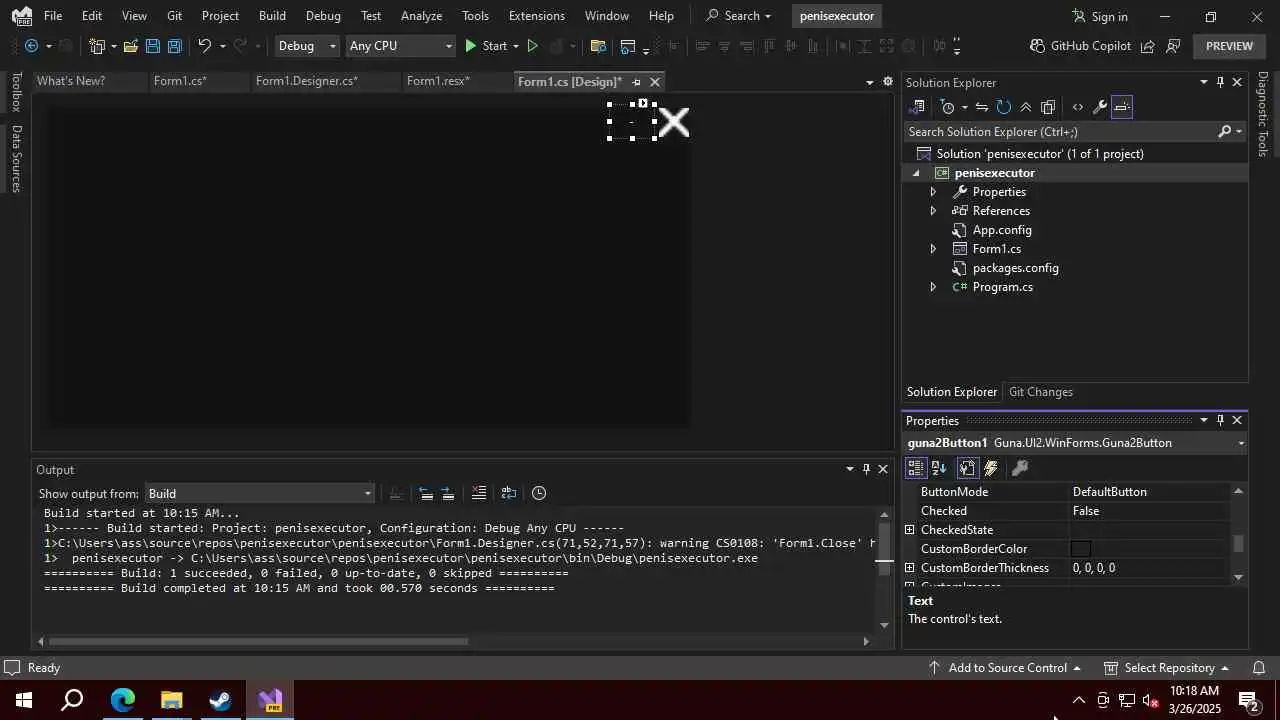Switch views icon in Solution Explorer toolbar
The width and height of the screenshot is (1280, 720).
[917, 107]
